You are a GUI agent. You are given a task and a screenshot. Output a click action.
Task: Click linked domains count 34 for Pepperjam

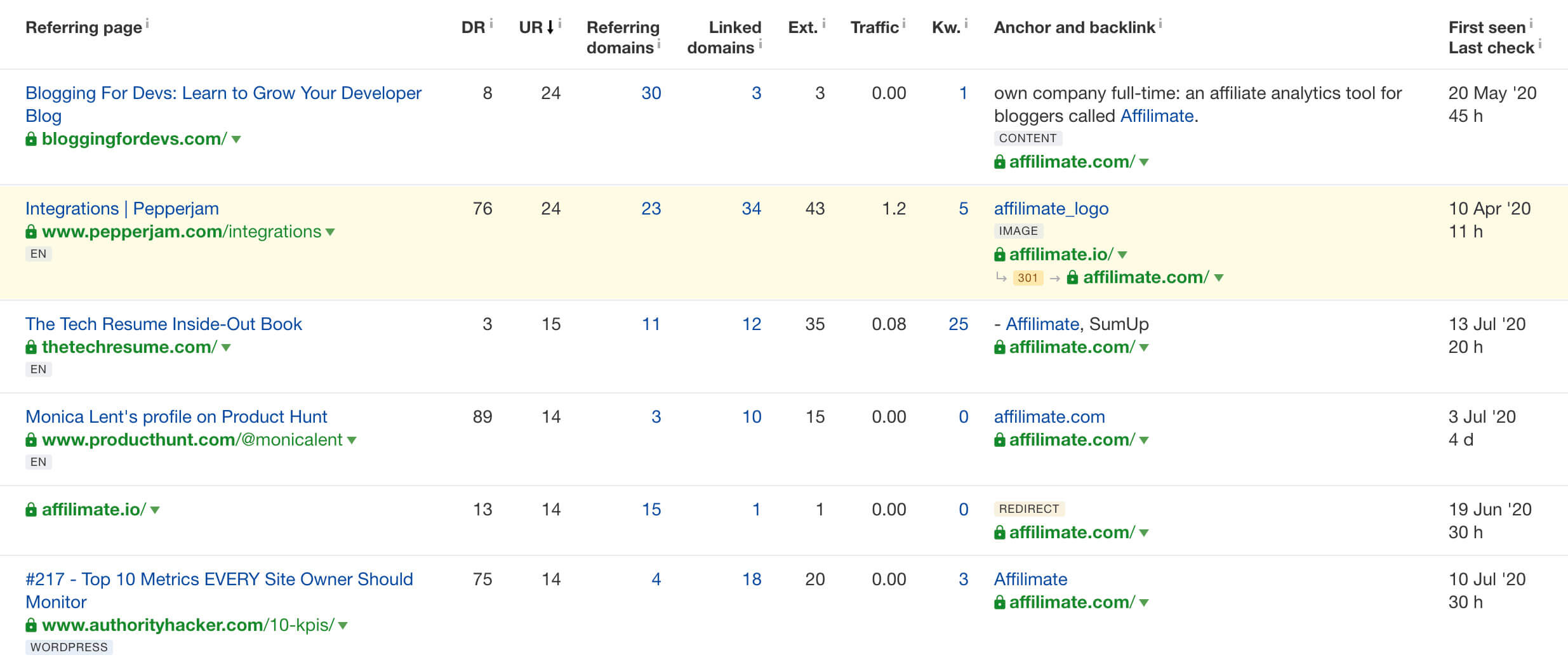[x=752, y=208]
